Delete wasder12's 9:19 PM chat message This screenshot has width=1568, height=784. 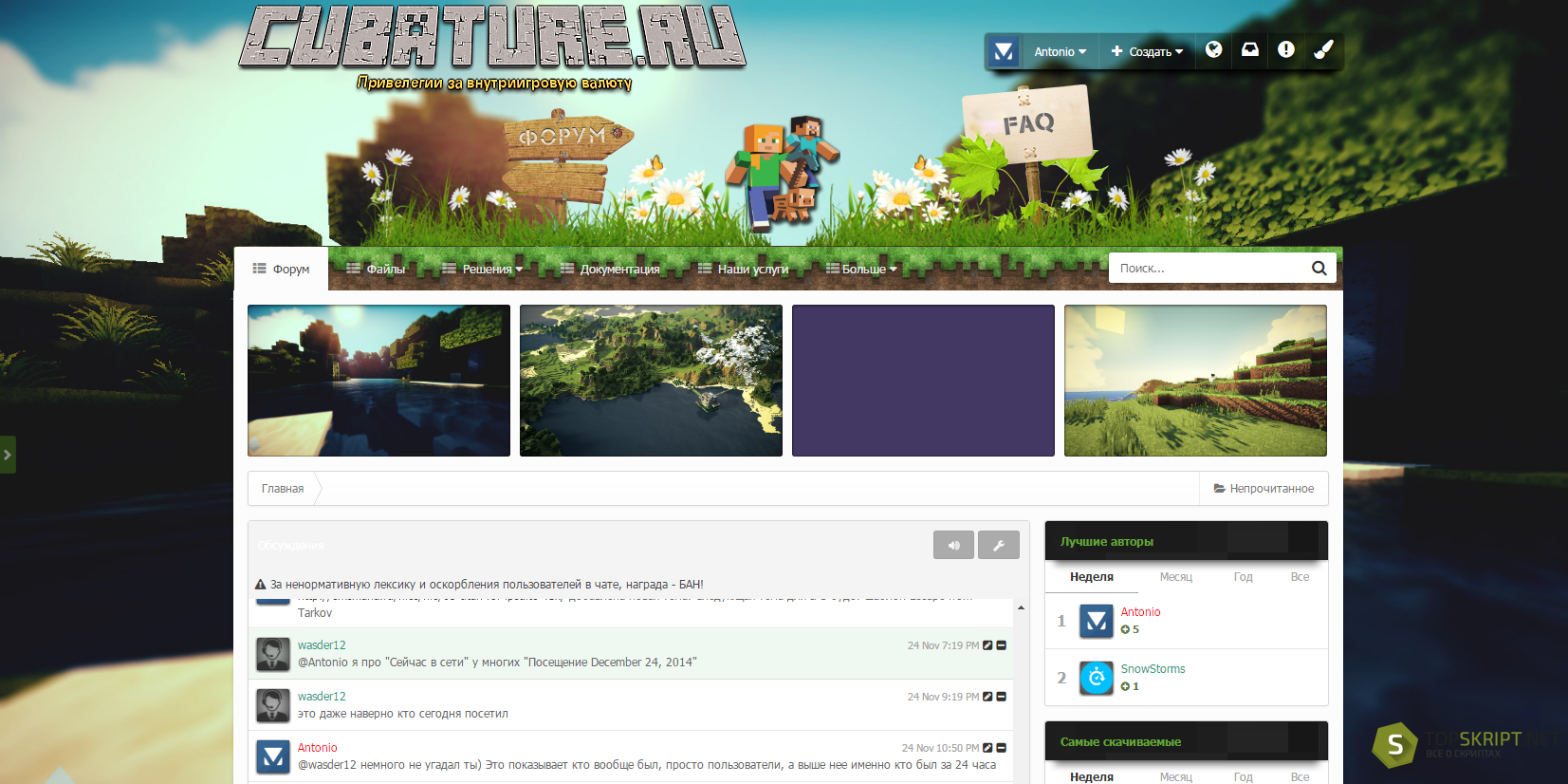tap(1001, 697)
